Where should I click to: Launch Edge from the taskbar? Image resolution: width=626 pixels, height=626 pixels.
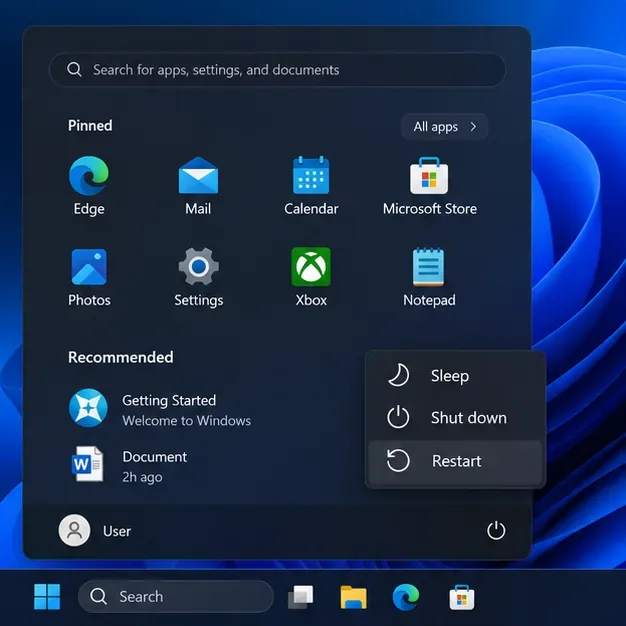pyautogui.click(x=406, y=597)
